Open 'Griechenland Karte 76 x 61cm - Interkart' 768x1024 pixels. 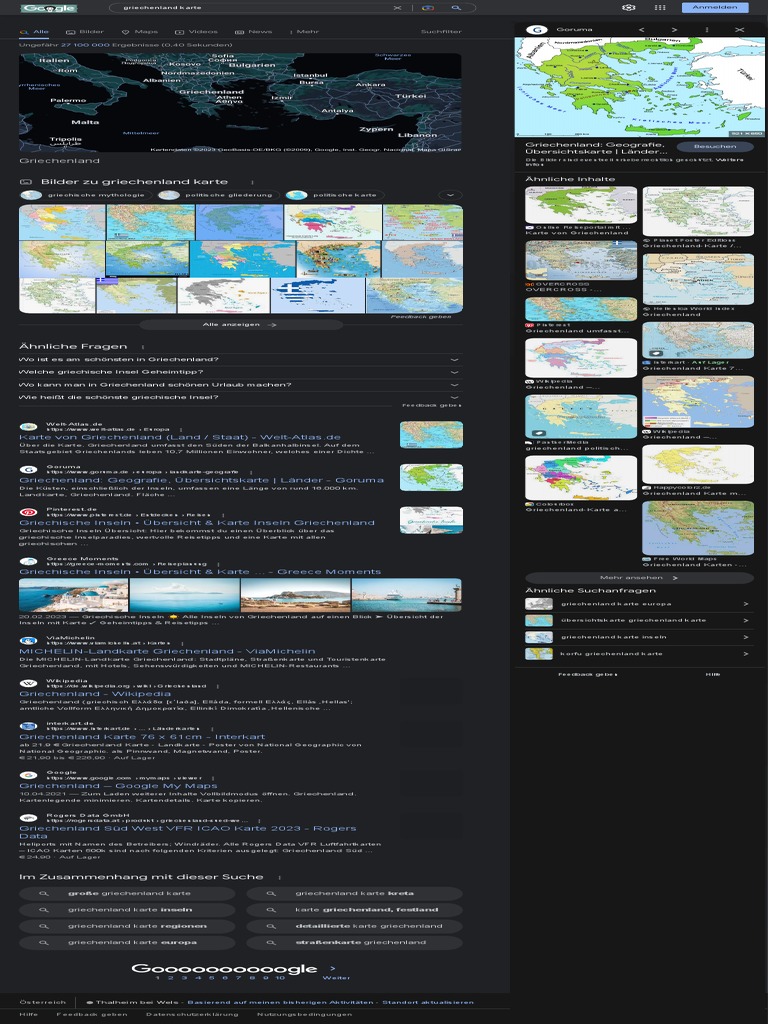point(142,737)
